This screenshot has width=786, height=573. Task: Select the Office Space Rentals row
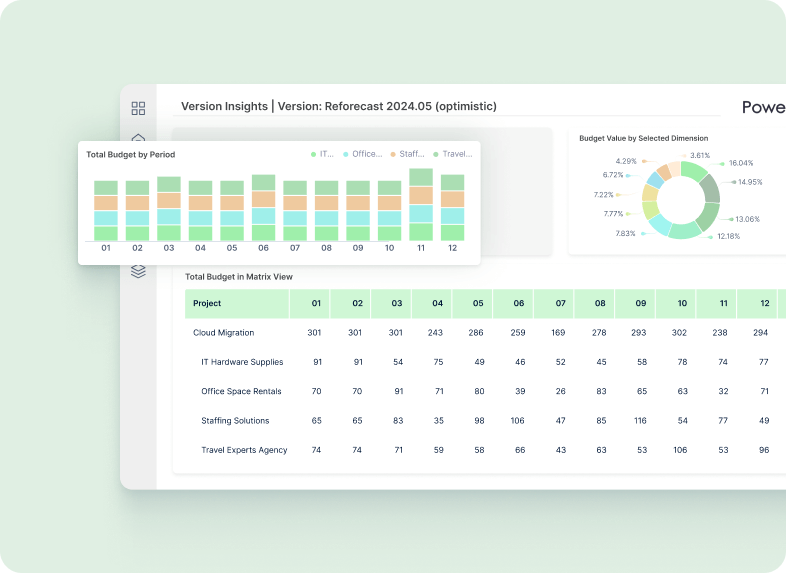[241, 391]
